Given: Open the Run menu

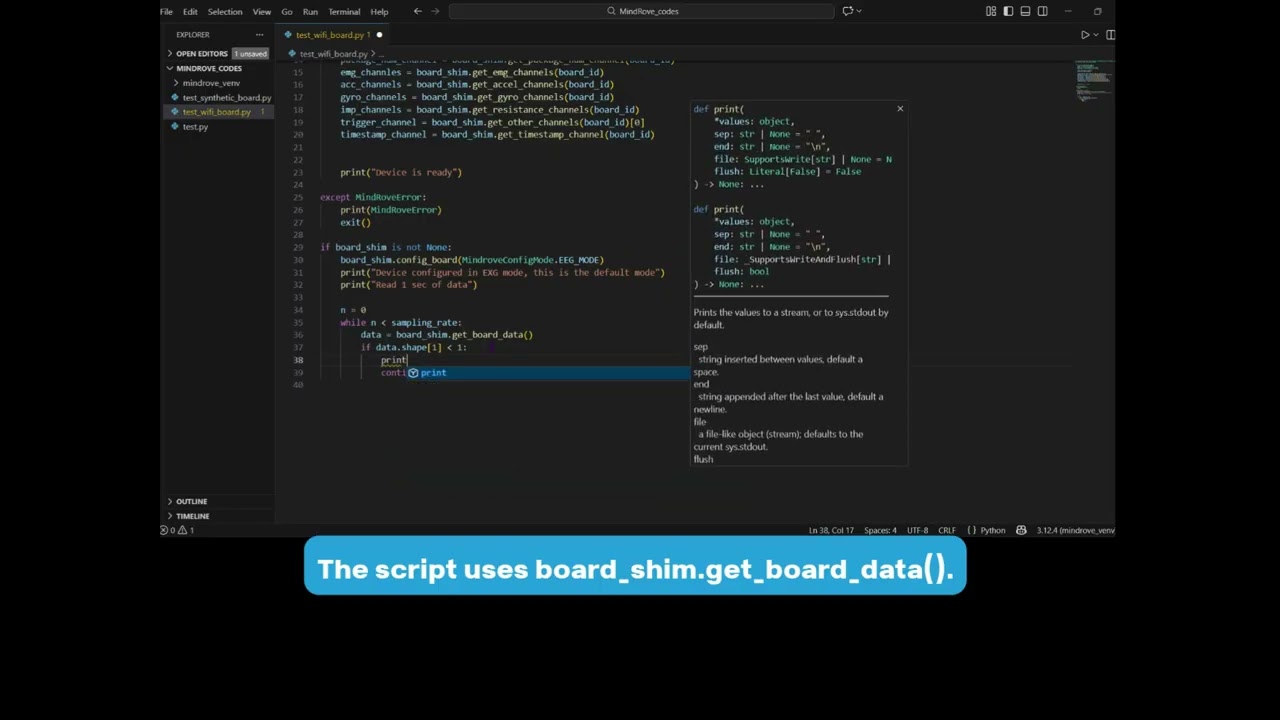Looking at the screenshot, I should (310, 12).
